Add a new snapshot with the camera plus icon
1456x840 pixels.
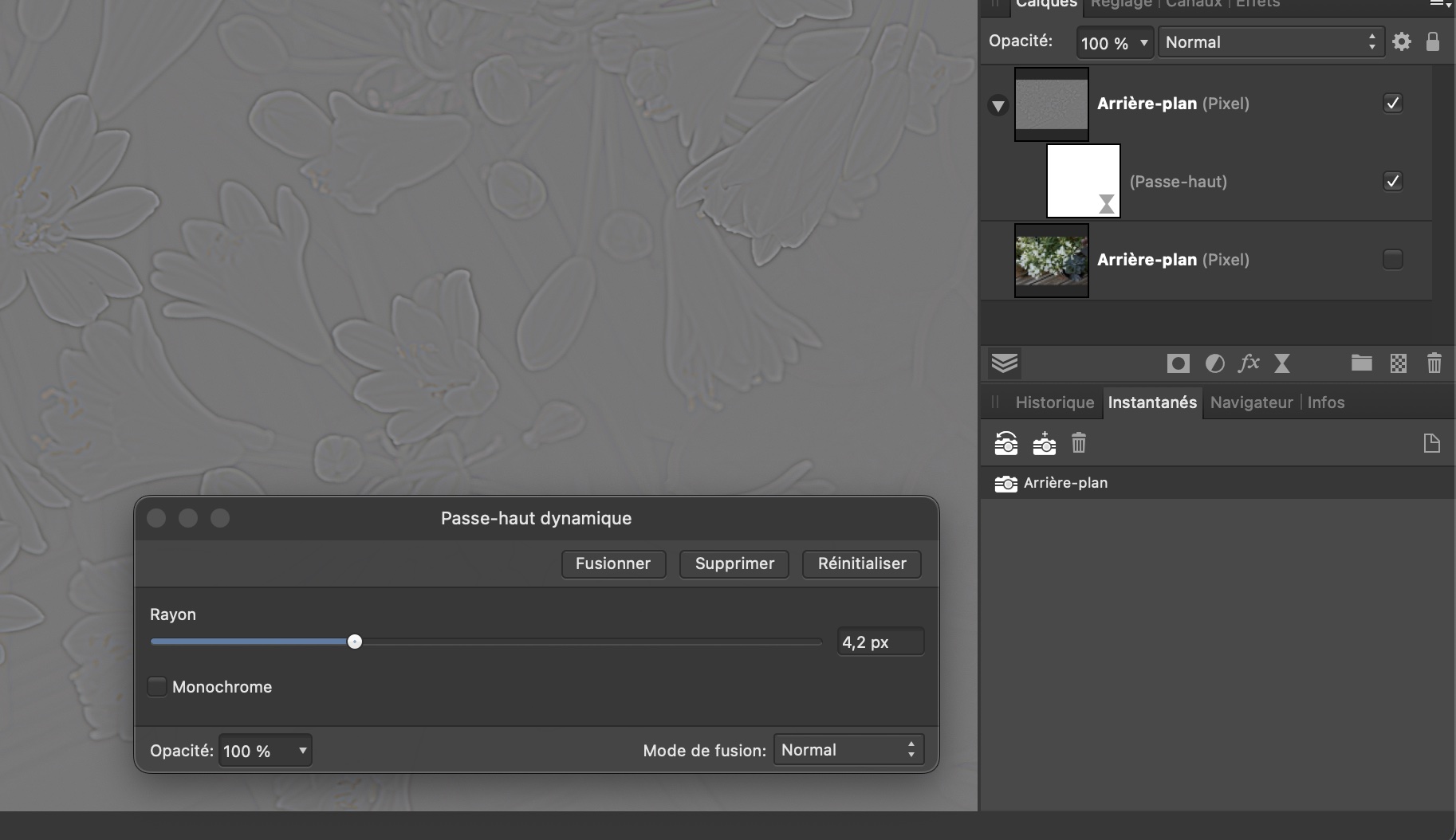click(1045, 443)
